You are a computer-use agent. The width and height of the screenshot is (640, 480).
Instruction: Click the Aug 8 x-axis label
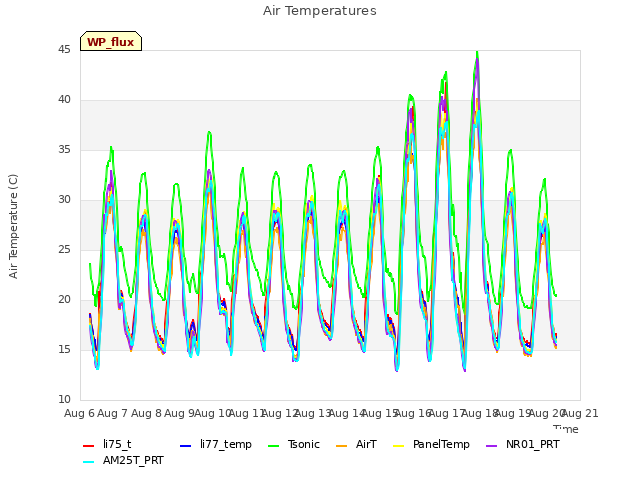point(147,414)
